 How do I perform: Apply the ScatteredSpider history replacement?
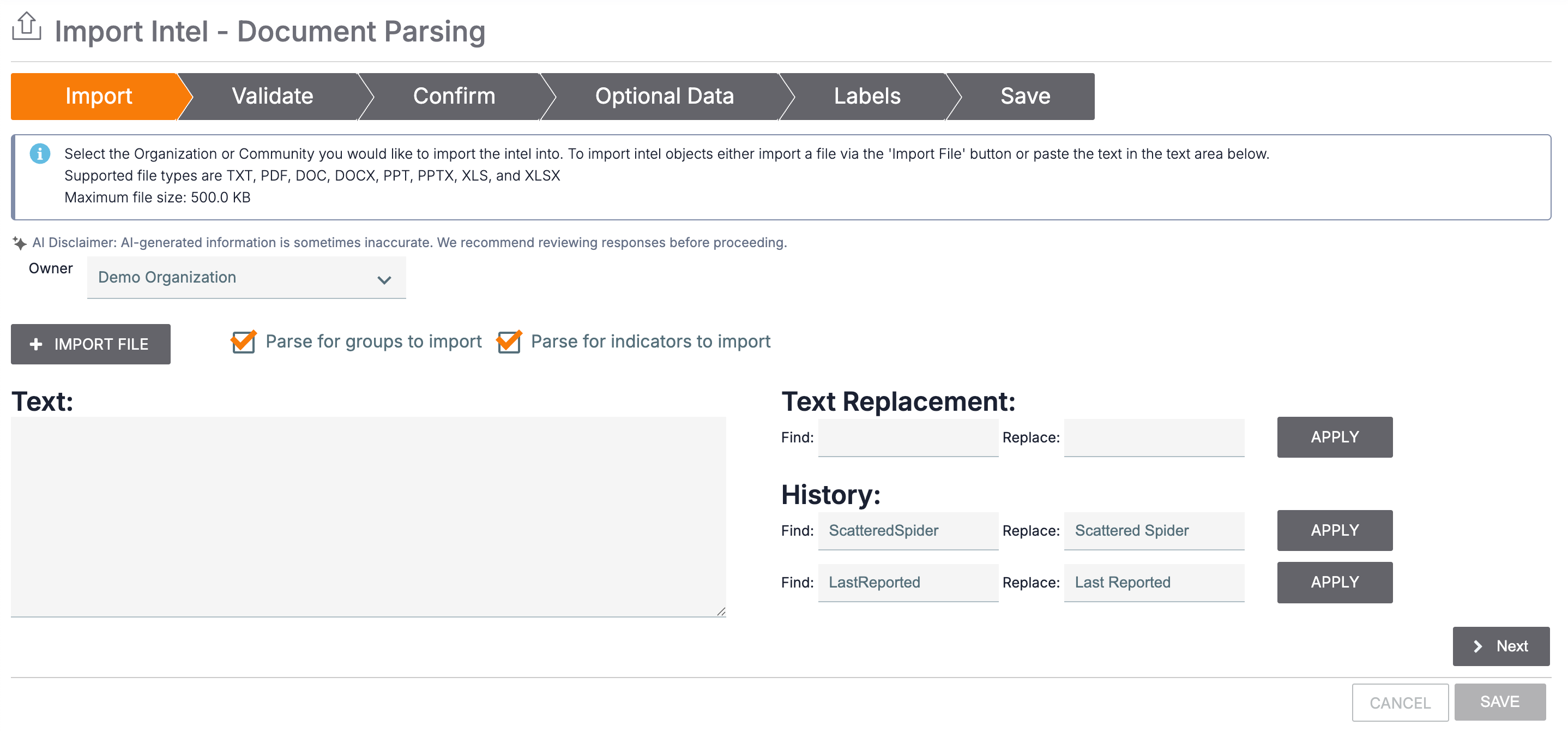[1334, 530]
